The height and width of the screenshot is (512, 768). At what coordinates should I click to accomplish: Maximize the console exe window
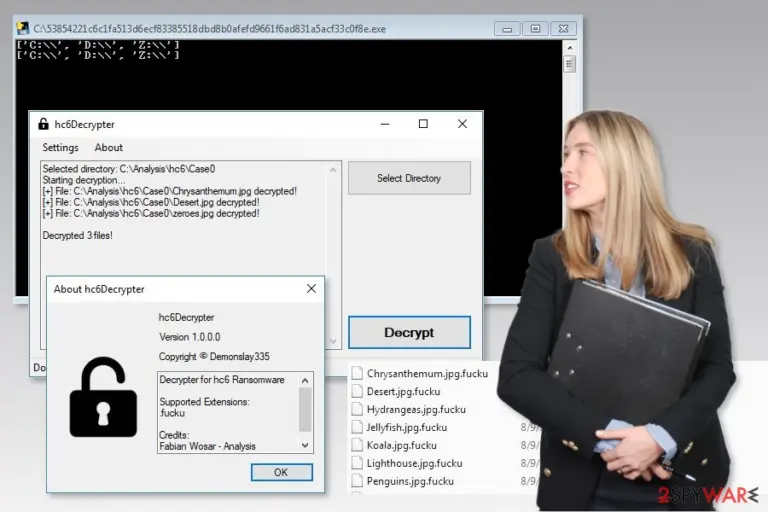(535, 29)
